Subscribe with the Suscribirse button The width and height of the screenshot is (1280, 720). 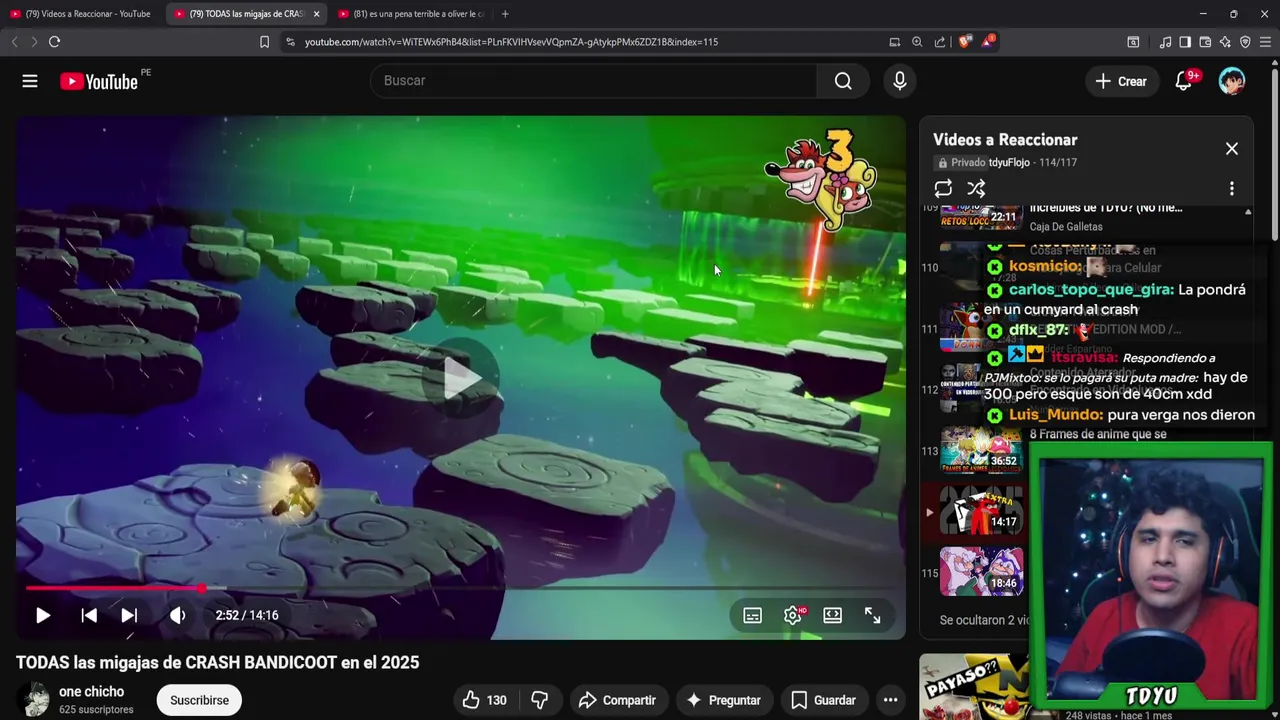tap(199, 700)
